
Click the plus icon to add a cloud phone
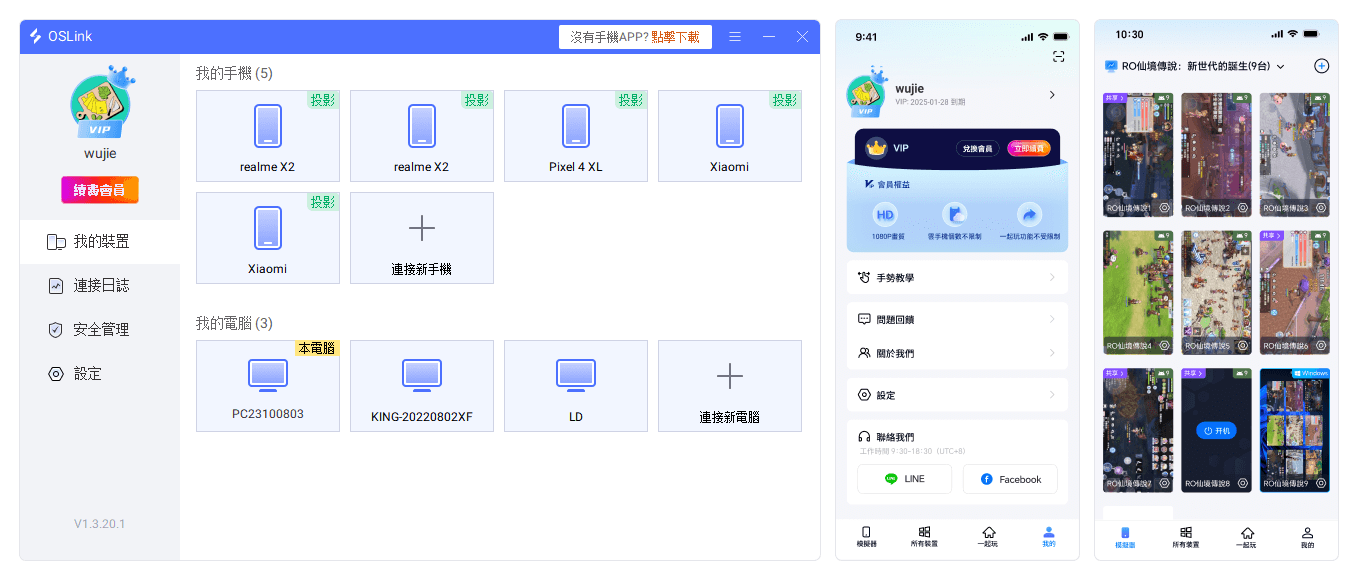click(1322, 65)
